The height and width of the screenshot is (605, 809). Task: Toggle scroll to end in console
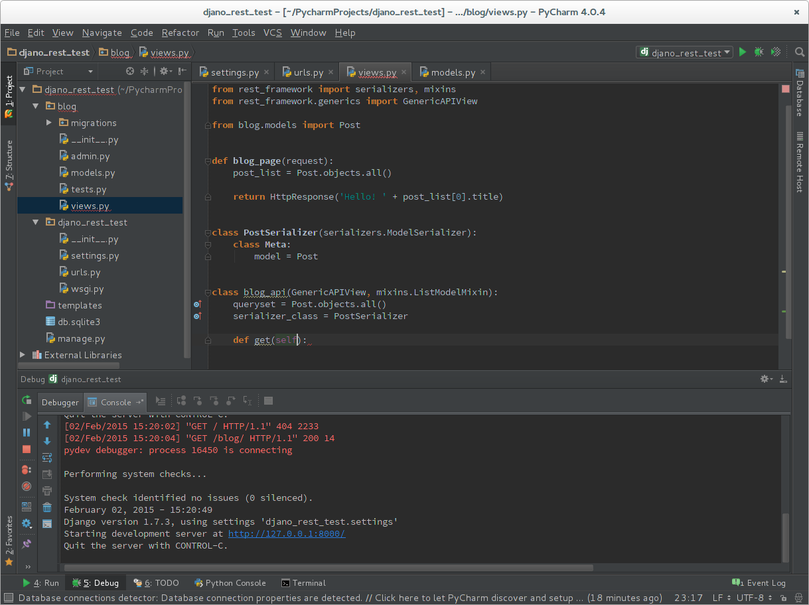click(47, 474)
